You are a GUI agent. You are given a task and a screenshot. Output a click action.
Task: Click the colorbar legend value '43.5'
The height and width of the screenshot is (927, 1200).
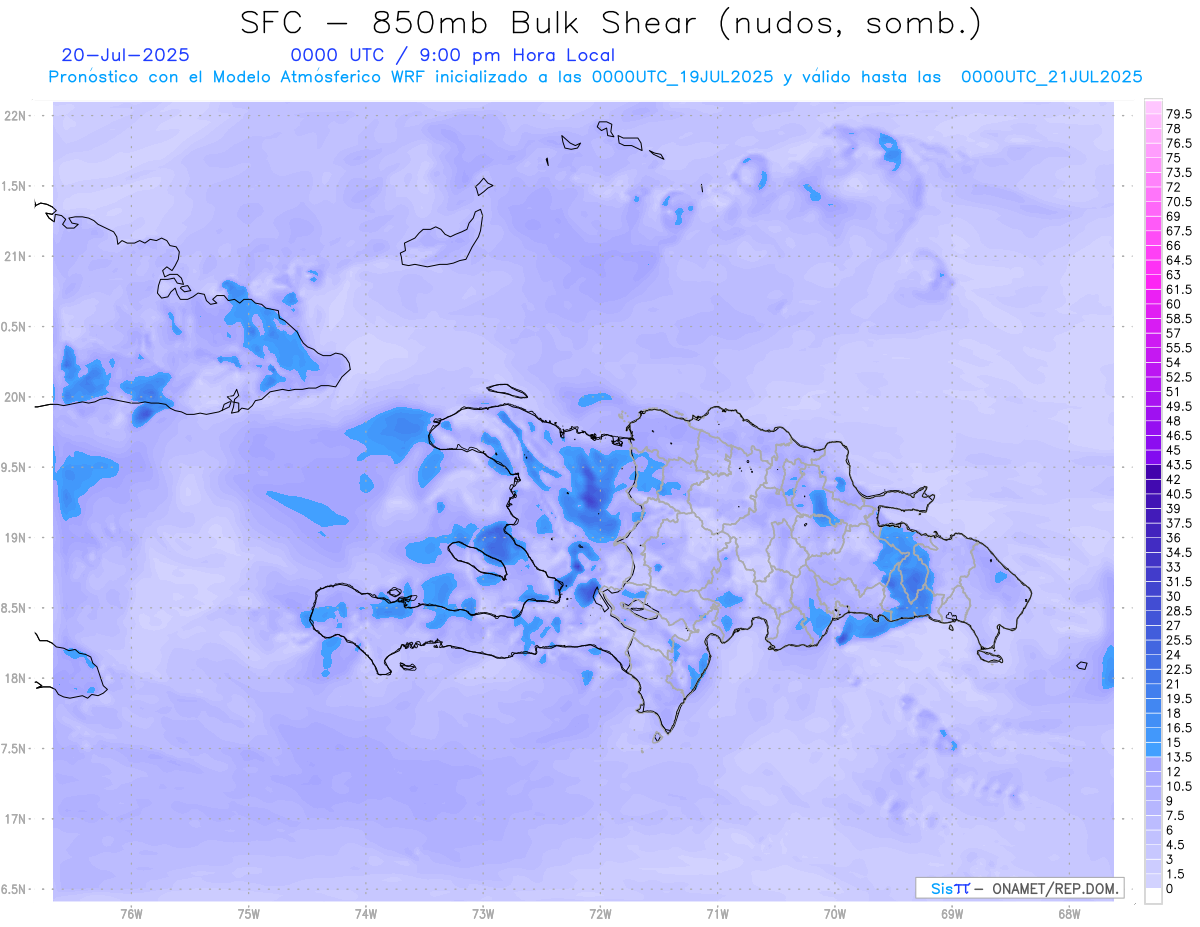pyautogui.click(x=1180, y=465)
